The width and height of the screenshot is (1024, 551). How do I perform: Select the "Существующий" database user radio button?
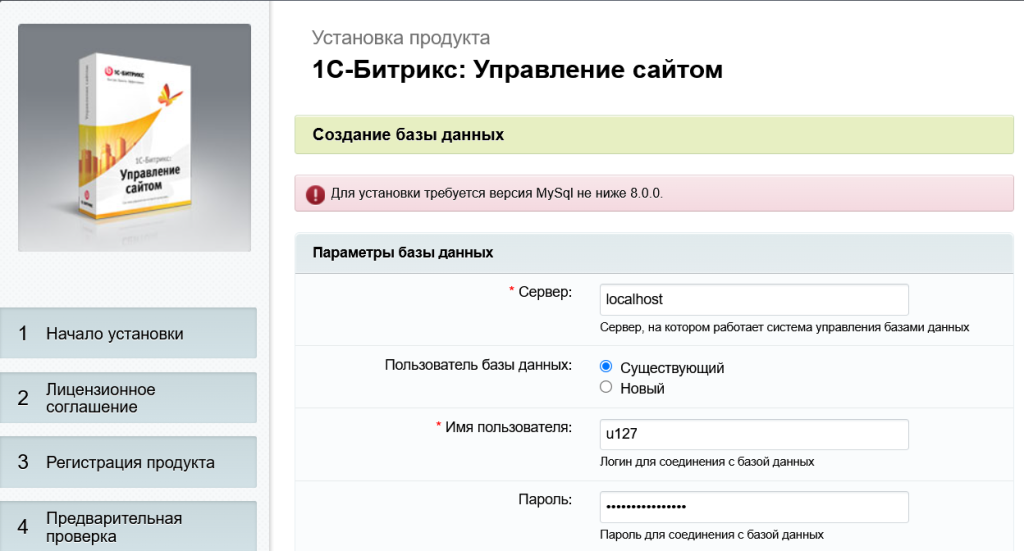[606, 367]
